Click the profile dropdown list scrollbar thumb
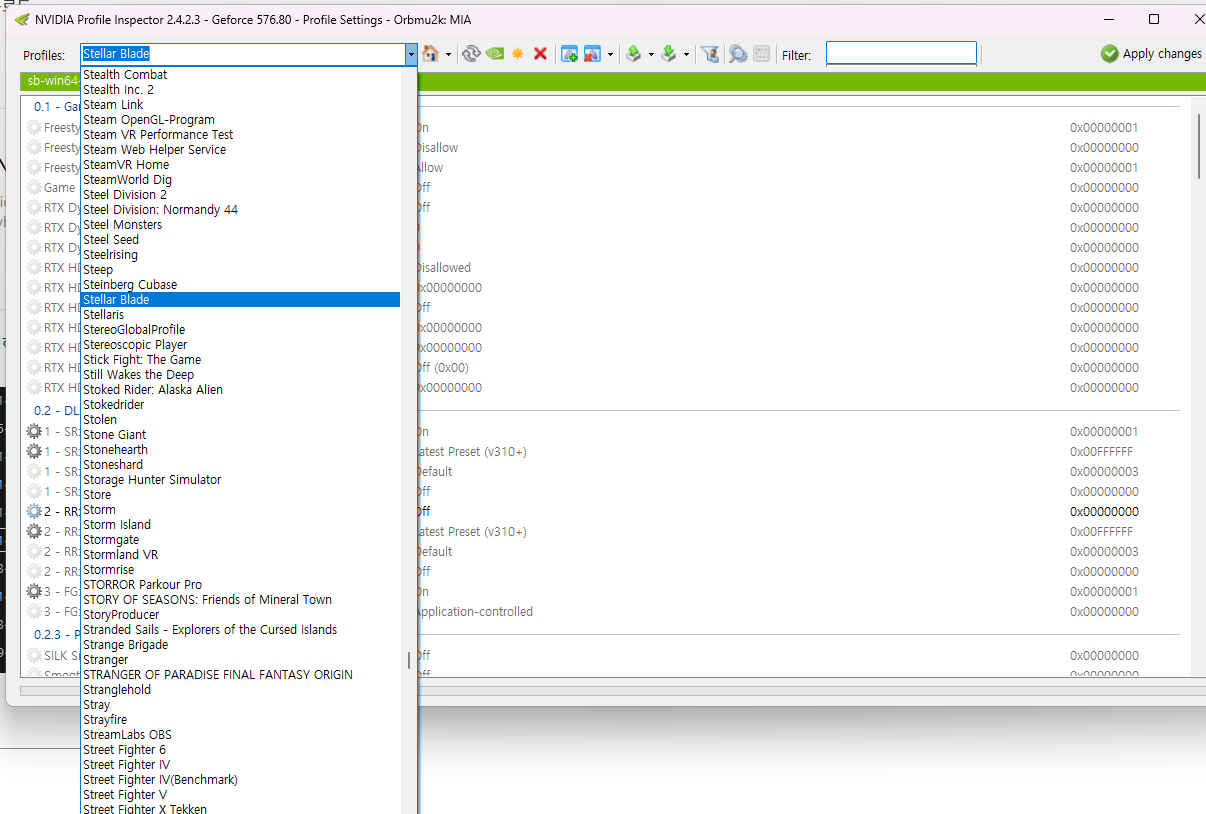Image resolution: width=1206 pixels, height=814 pixels. [408, 660]
